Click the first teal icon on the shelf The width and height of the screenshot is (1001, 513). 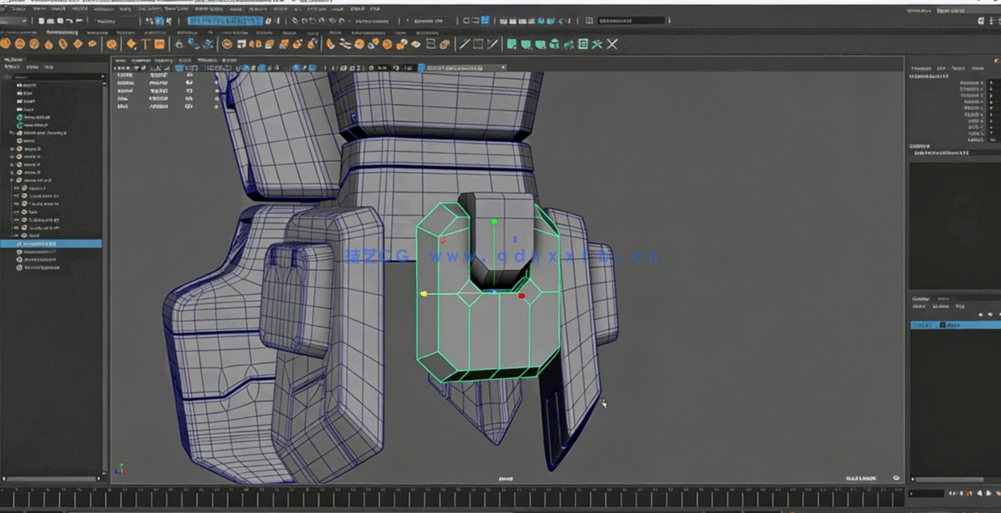point(511,44)
